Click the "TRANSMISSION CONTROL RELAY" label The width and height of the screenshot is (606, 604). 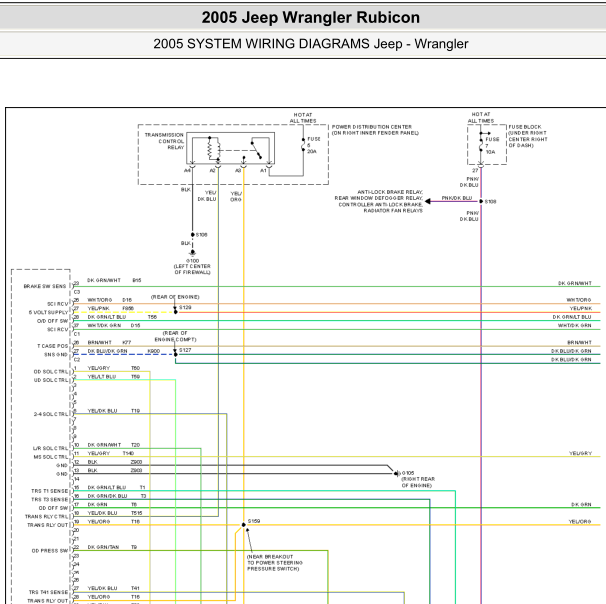coord(164,141)
